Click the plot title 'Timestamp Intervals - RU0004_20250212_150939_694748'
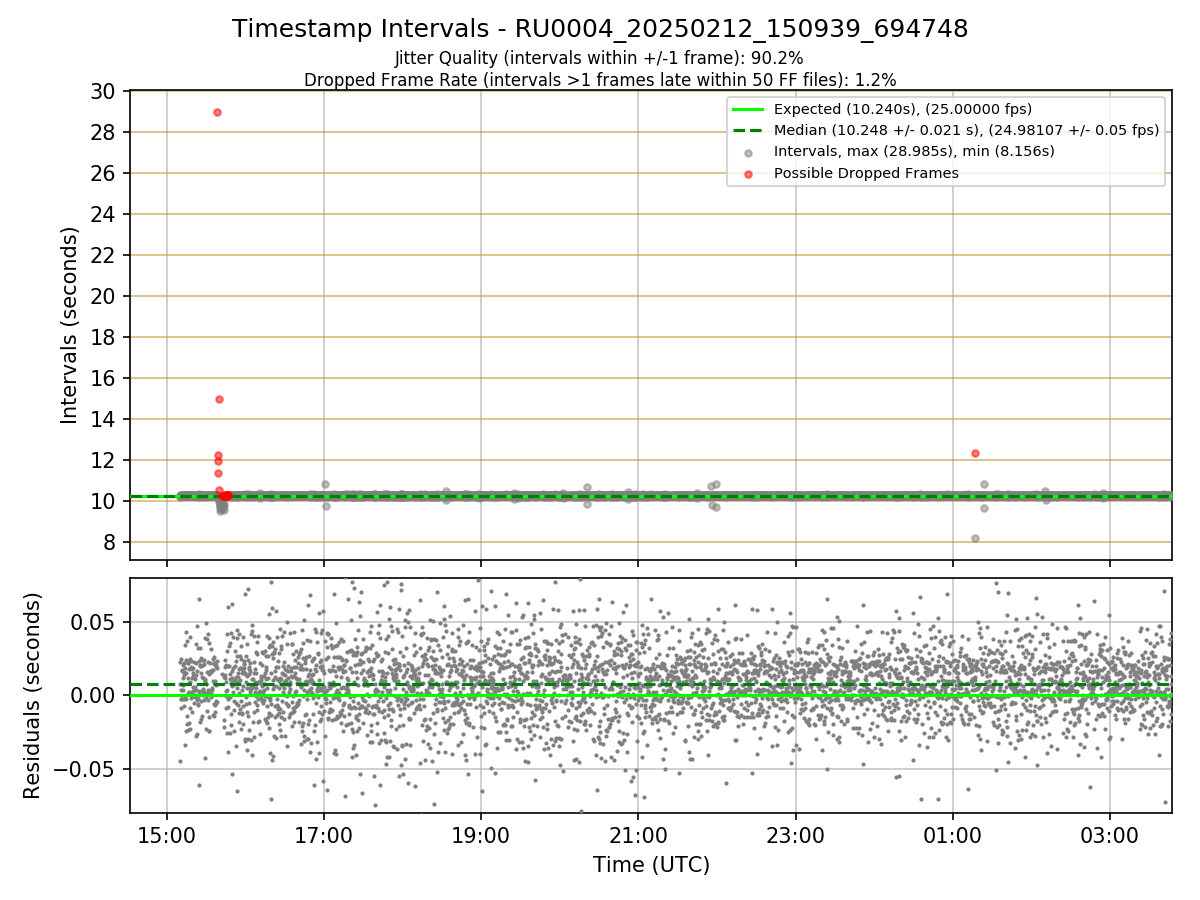 (x=600, y=29)
